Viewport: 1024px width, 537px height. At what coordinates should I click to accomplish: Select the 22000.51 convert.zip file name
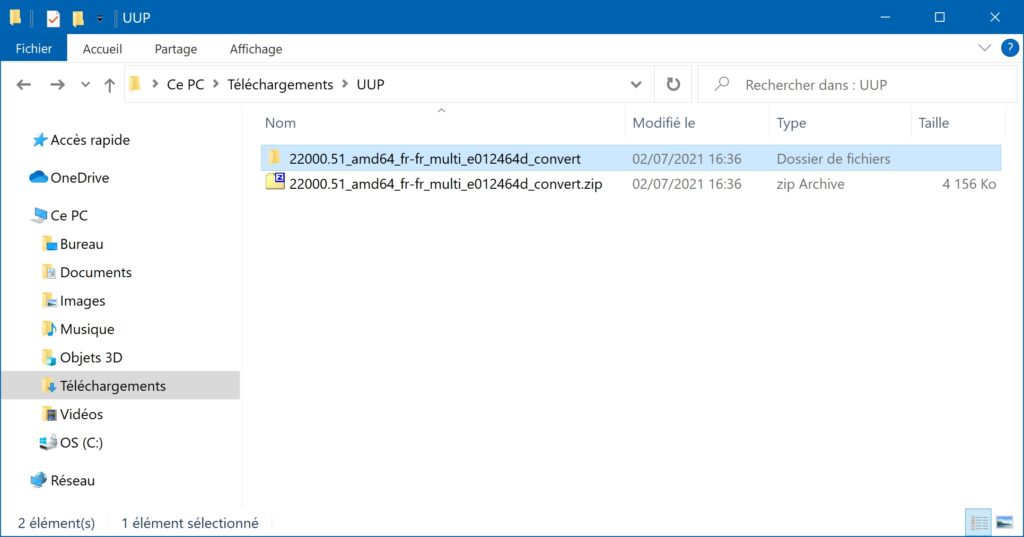pyautogui.click(x=445, y=184)
